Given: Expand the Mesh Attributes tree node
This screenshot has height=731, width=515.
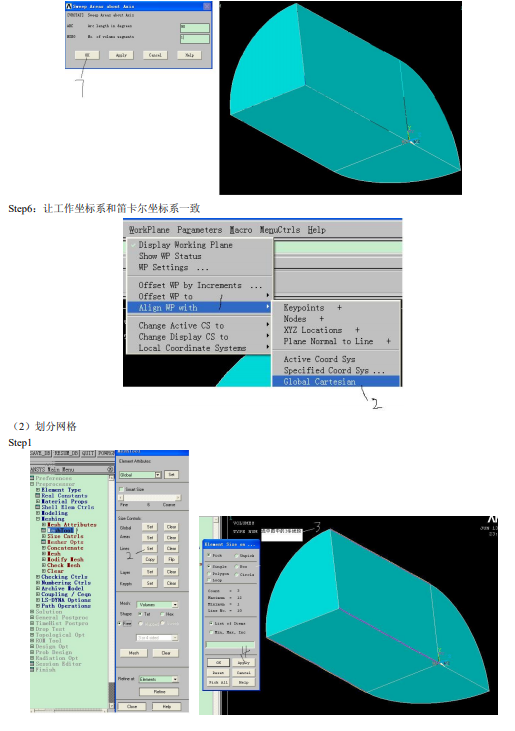Looking at the screenshot, I should tap(44, 524).
